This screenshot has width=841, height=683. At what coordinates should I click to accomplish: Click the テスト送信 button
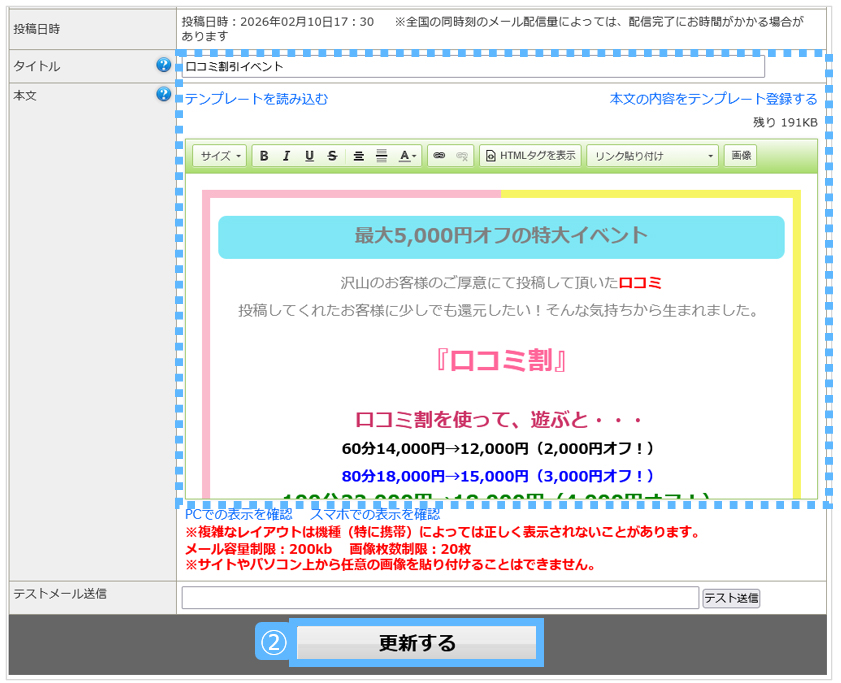[x=731, y=598]
